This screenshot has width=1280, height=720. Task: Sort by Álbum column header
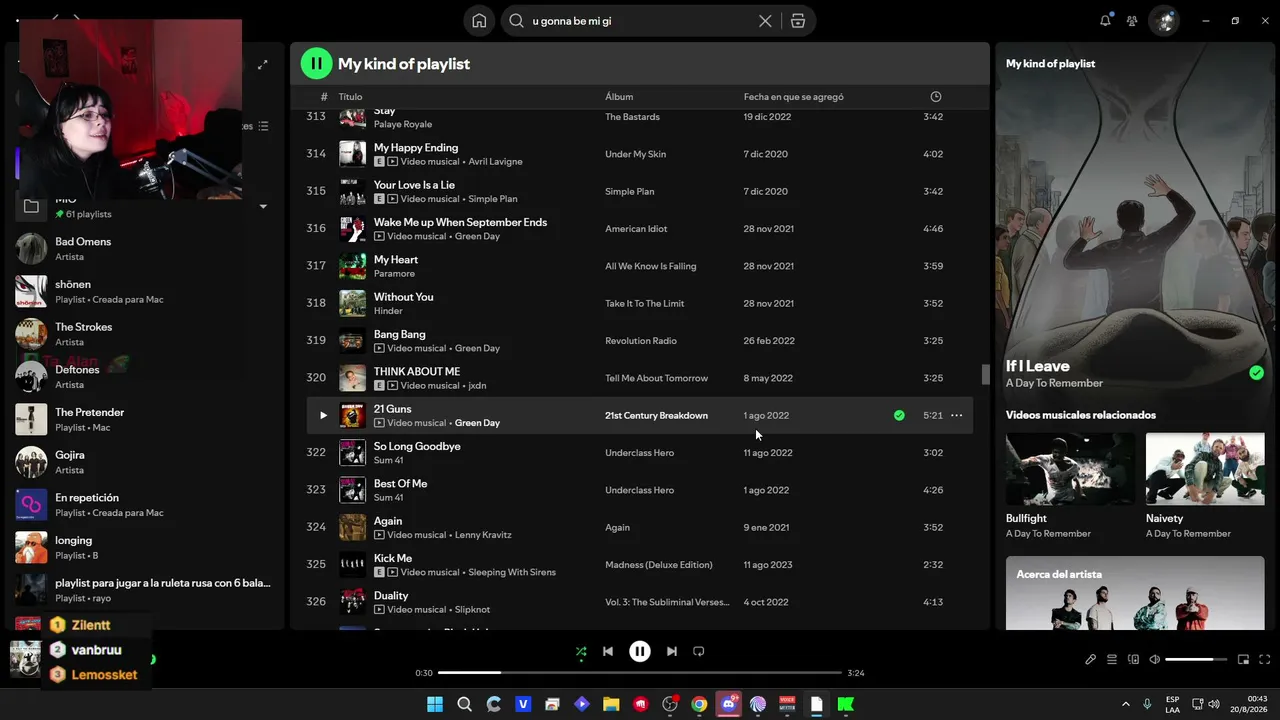coord(619,97)
